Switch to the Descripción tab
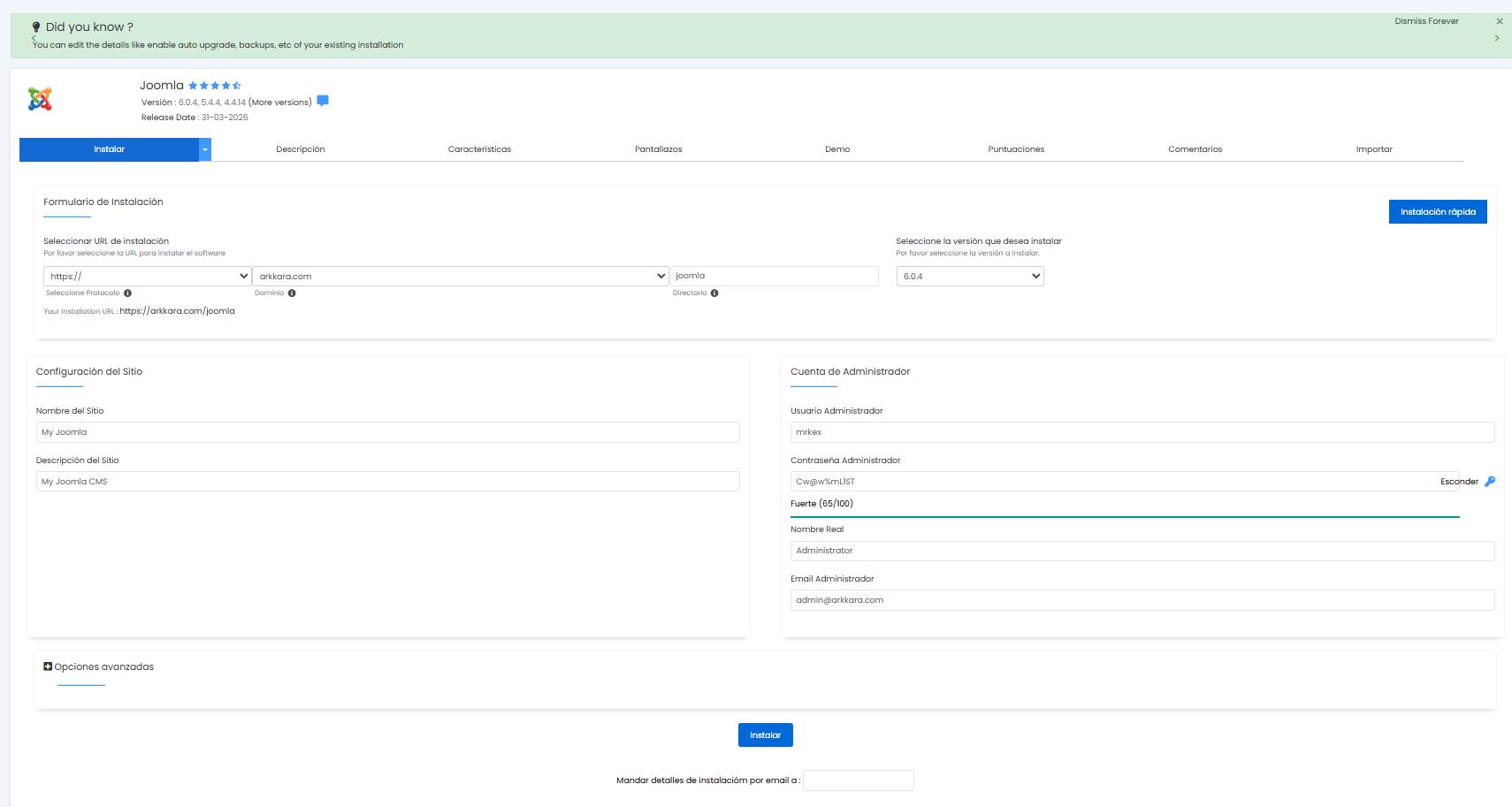Image resolution: width=1512 pixels, height=807 pixels. (x=301, y=149)
